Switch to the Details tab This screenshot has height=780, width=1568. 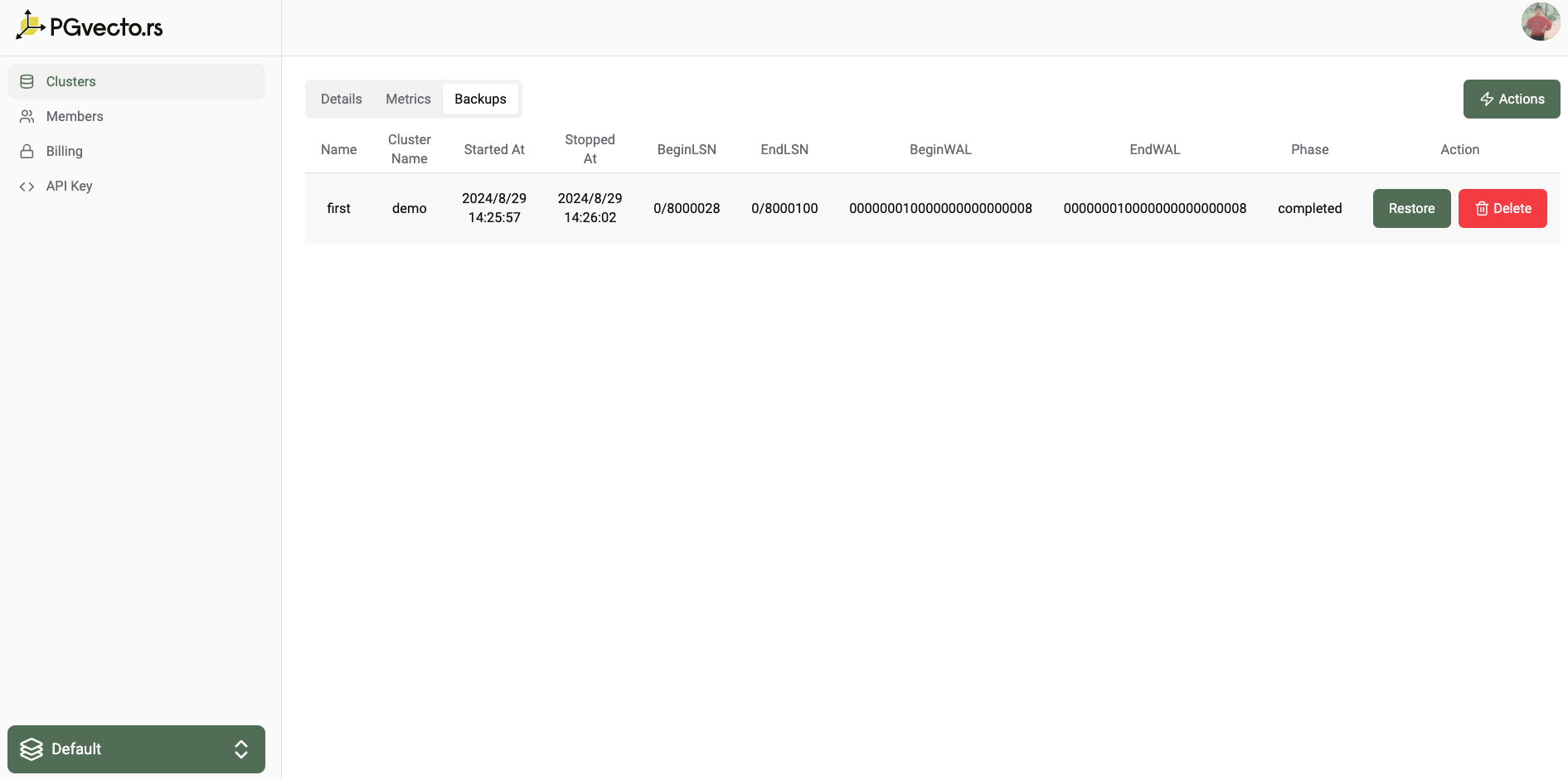tap(341, 99)
